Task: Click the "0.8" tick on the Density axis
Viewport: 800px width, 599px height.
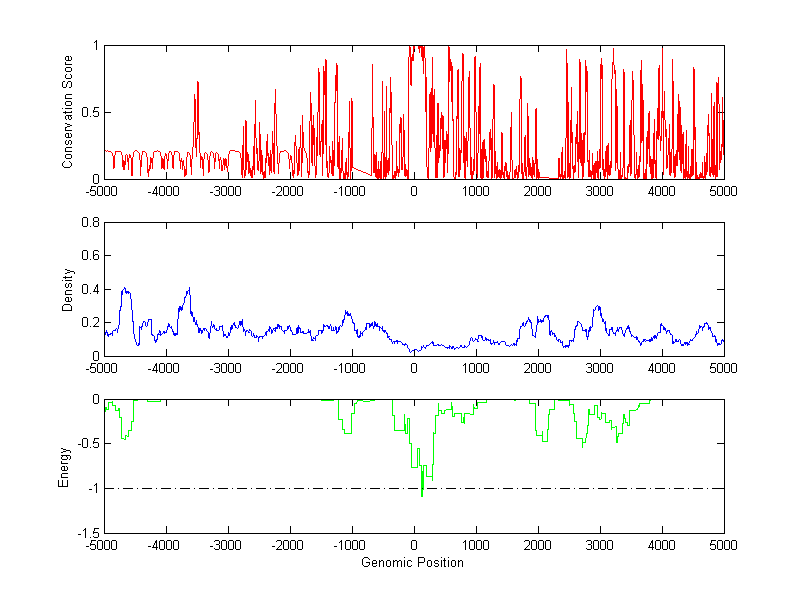Action: [90, 223]
